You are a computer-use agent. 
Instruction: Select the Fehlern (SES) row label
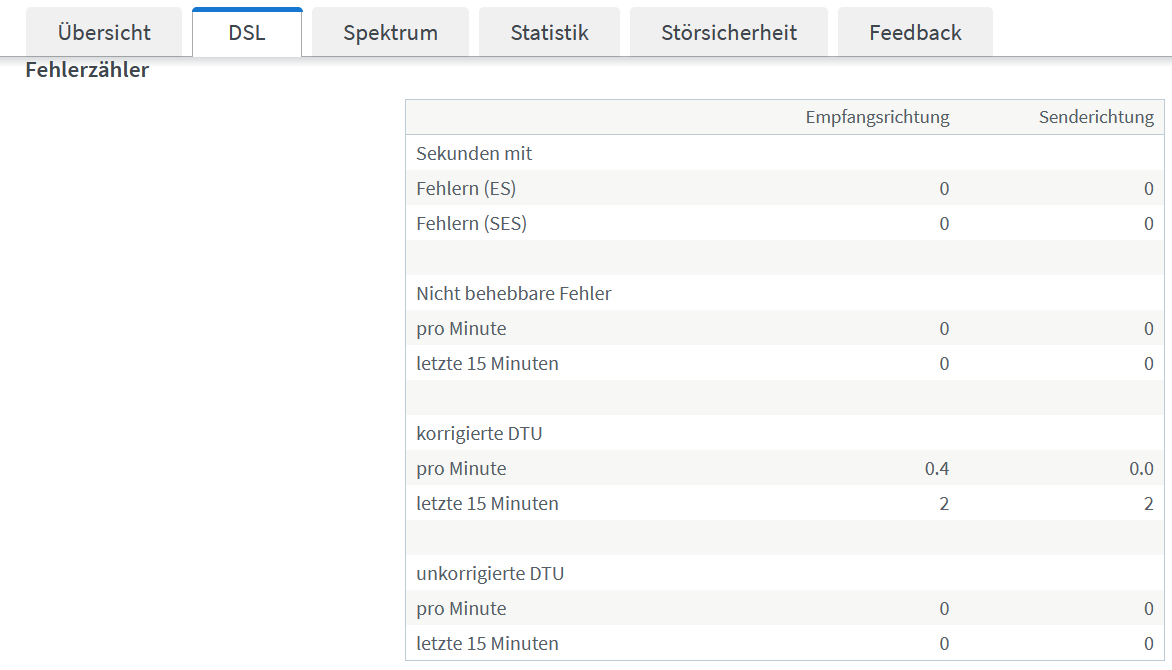click(472, 224)
